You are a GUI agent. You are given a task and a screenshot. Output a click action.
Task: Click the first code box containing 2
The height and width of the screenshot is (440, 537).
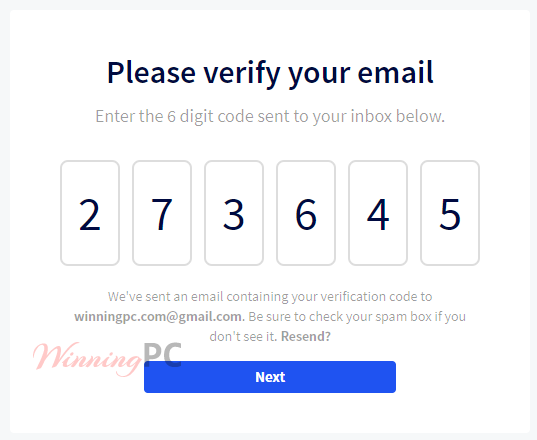click(90, 213)
